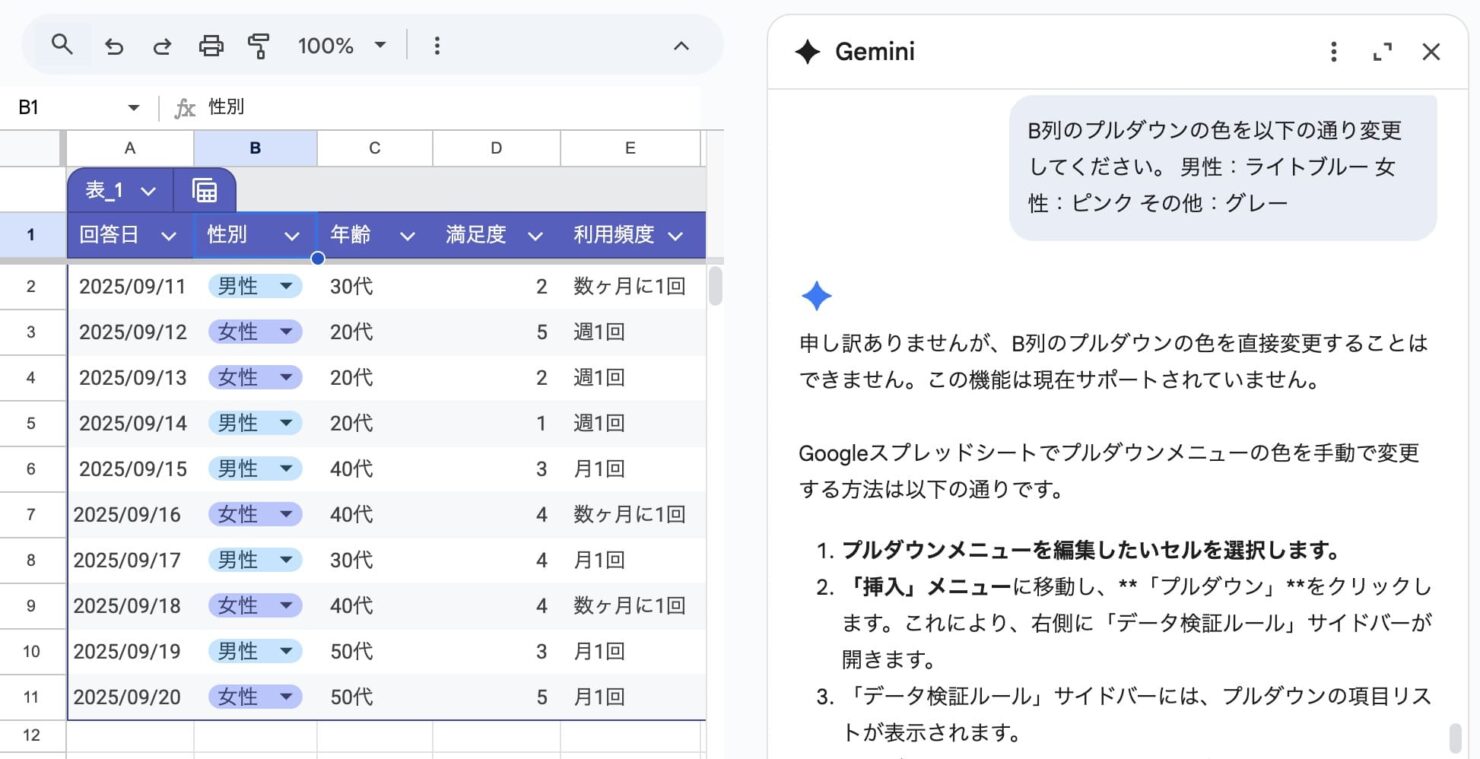Select column B header
This screenshot has width=1480, height=759.
tap(255, 148)
